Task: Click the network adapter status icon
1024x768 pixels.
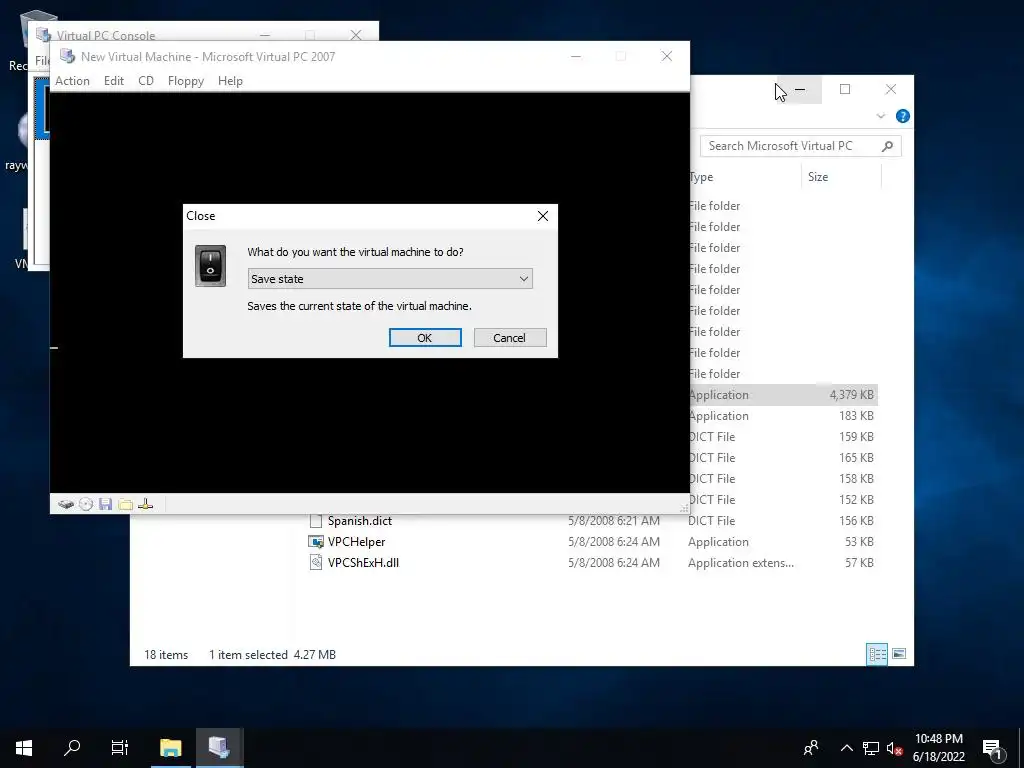Action: click(146, 504)
